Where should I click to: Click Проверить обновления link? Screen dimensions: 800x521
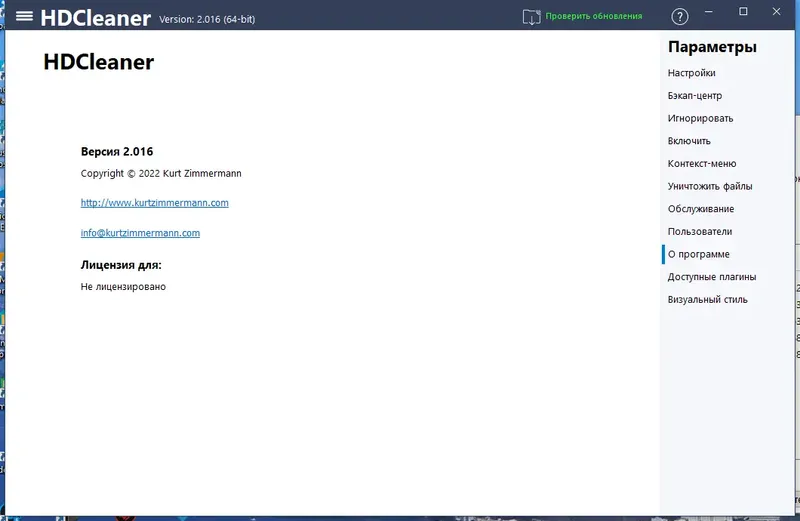594,16
